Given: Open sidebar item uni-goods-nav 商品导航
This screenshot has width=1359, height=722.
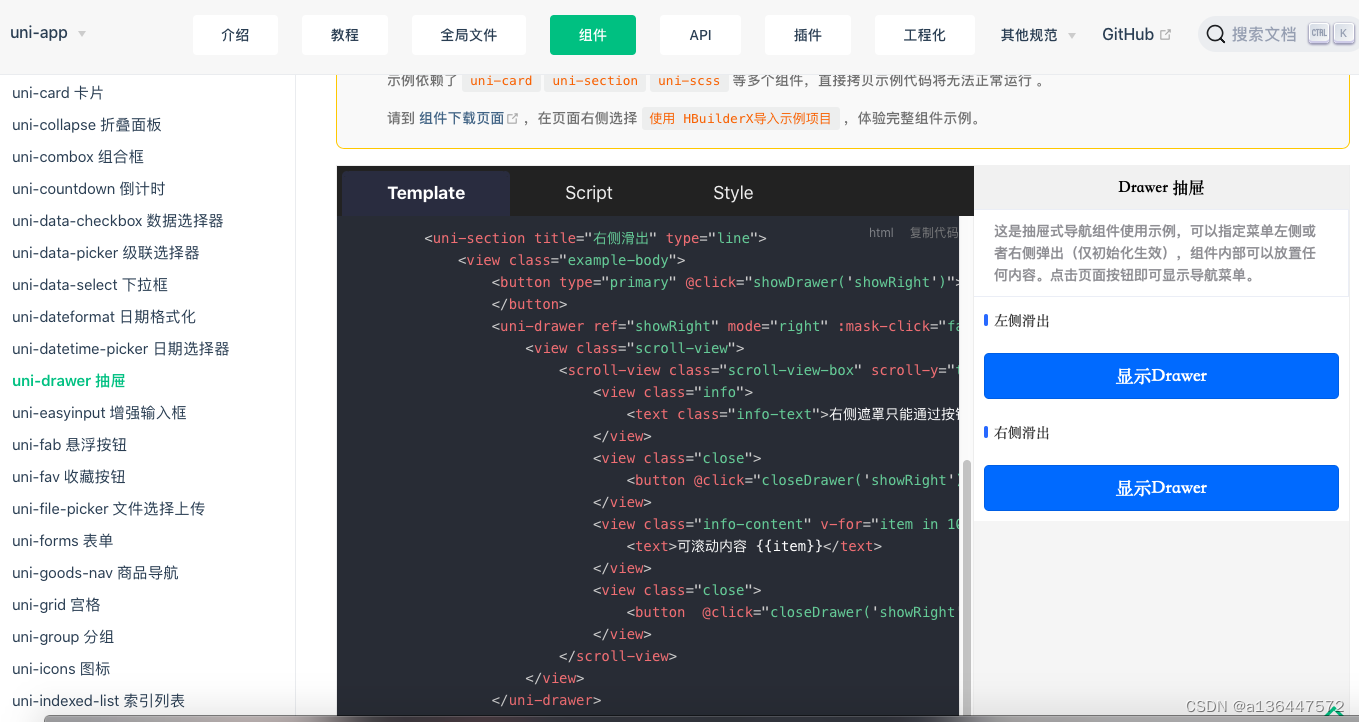Looking at the screenshot, I should click(95, 573).
